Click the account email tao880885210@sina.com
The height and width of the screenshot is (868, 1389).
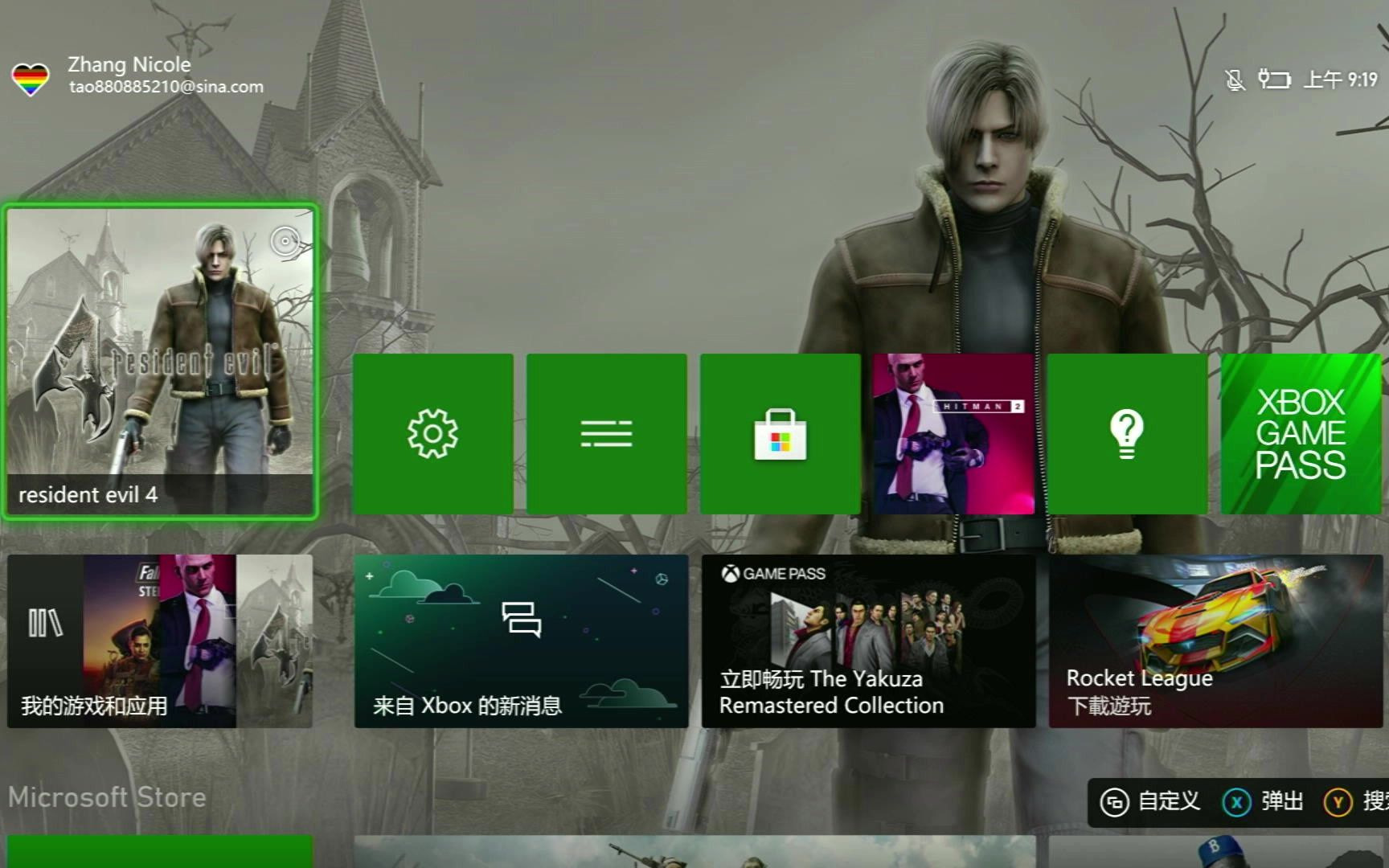point(166,87)
